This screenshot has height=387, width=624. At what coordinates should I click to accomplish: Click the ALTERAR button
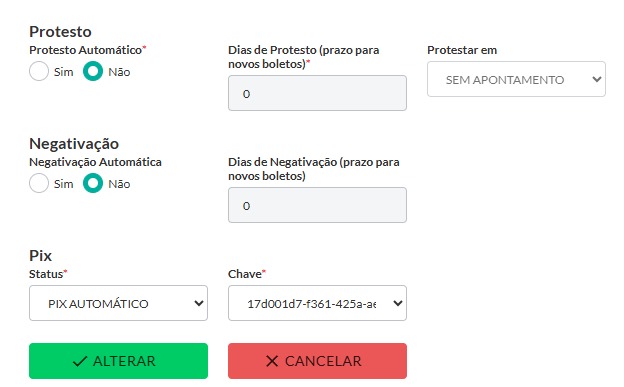[118, 361]
